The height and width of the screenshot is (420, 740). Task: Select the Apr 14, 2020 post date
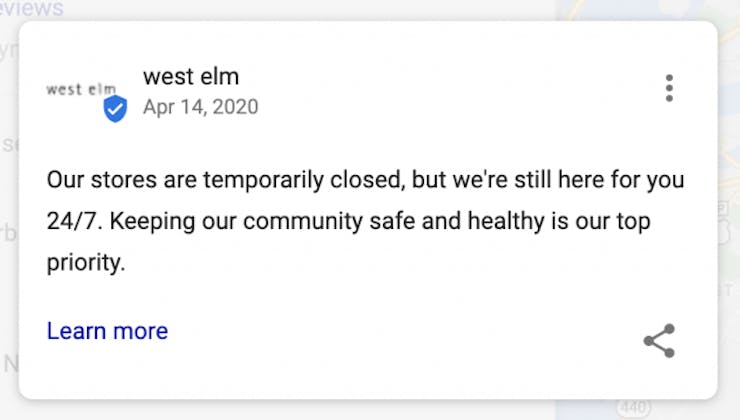201,107
